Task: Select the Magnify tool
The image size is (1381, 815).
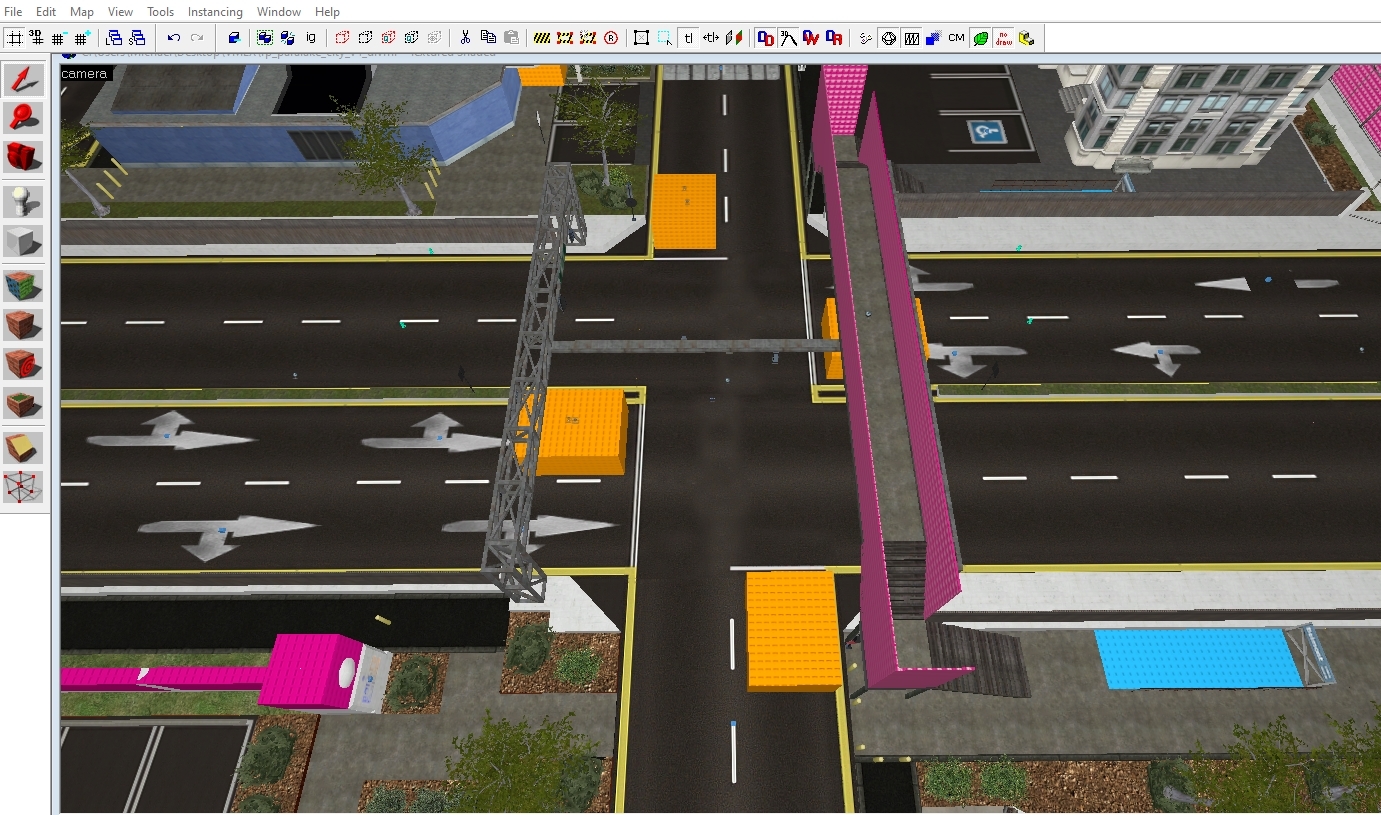Action: coord(24,118)
